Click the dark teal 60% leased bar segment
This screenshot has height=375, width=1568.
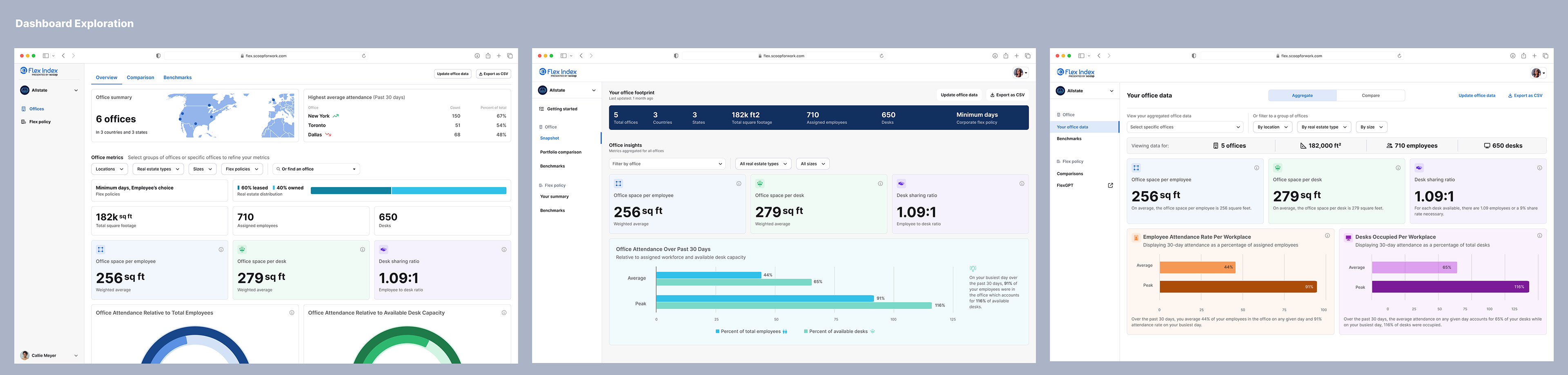(x=351, y=190)
